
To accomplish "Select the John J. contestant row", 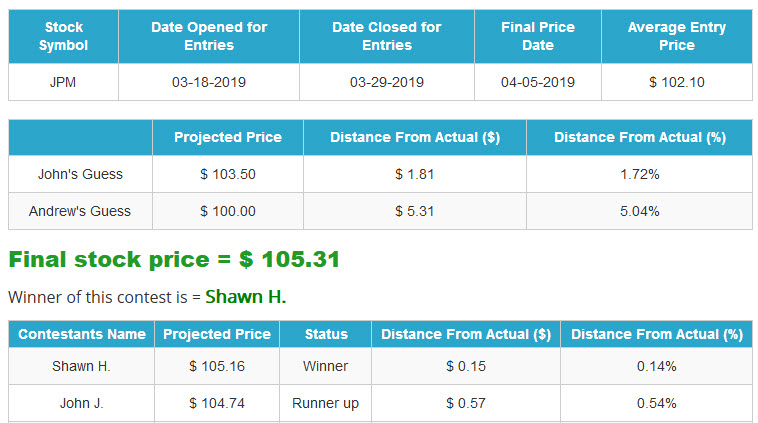I will coord(380,403).
